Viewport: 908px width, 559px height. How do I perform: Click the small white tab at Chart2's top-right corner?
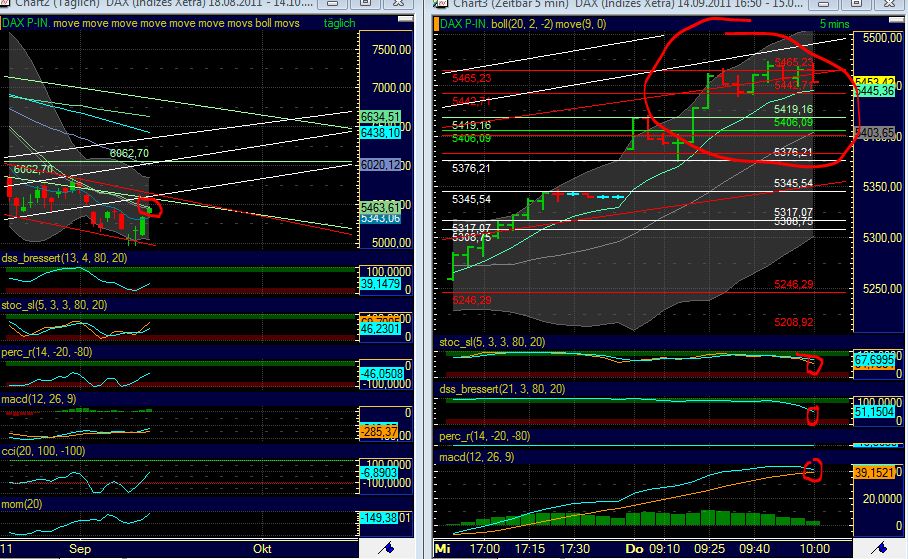pyautogui.click(x=405, y=20)
